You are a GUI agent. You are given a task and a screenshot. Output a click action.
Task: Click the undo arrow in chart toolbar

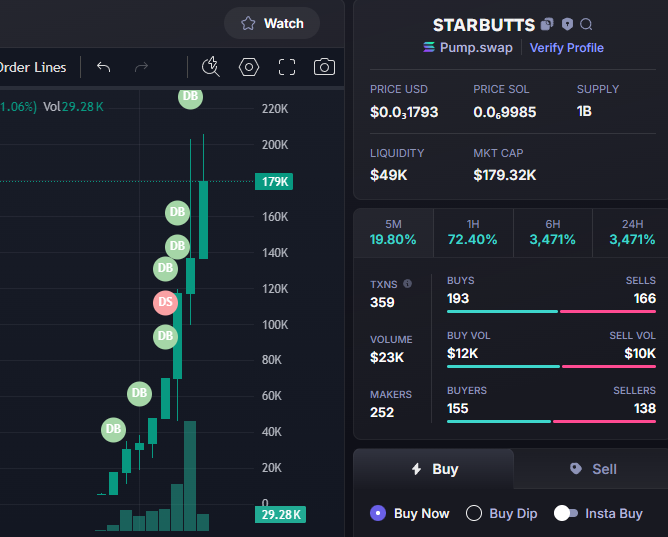pyautogui.click(x=104, y=67)
